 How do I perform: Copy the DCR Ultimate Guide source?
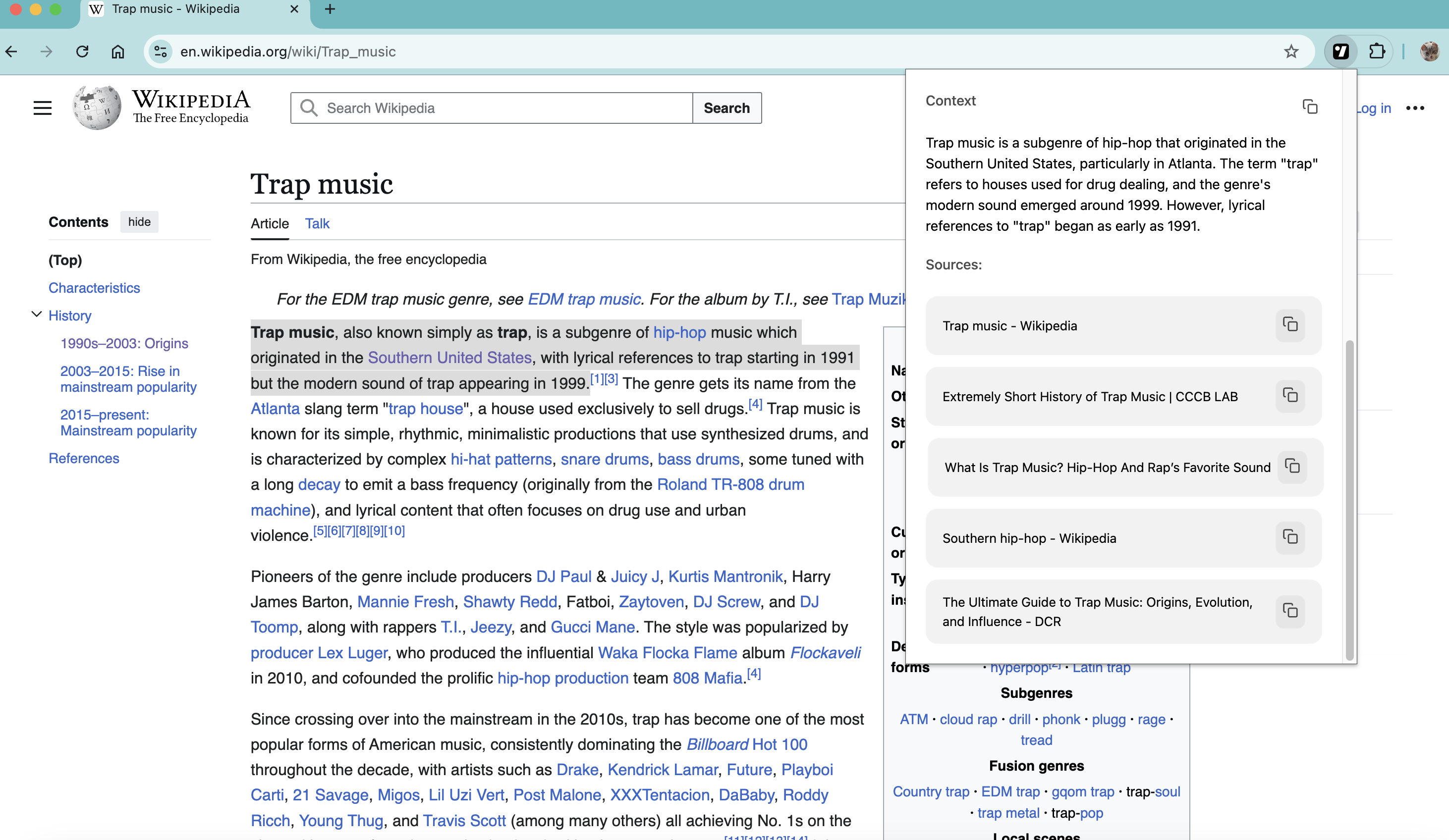1290,610
